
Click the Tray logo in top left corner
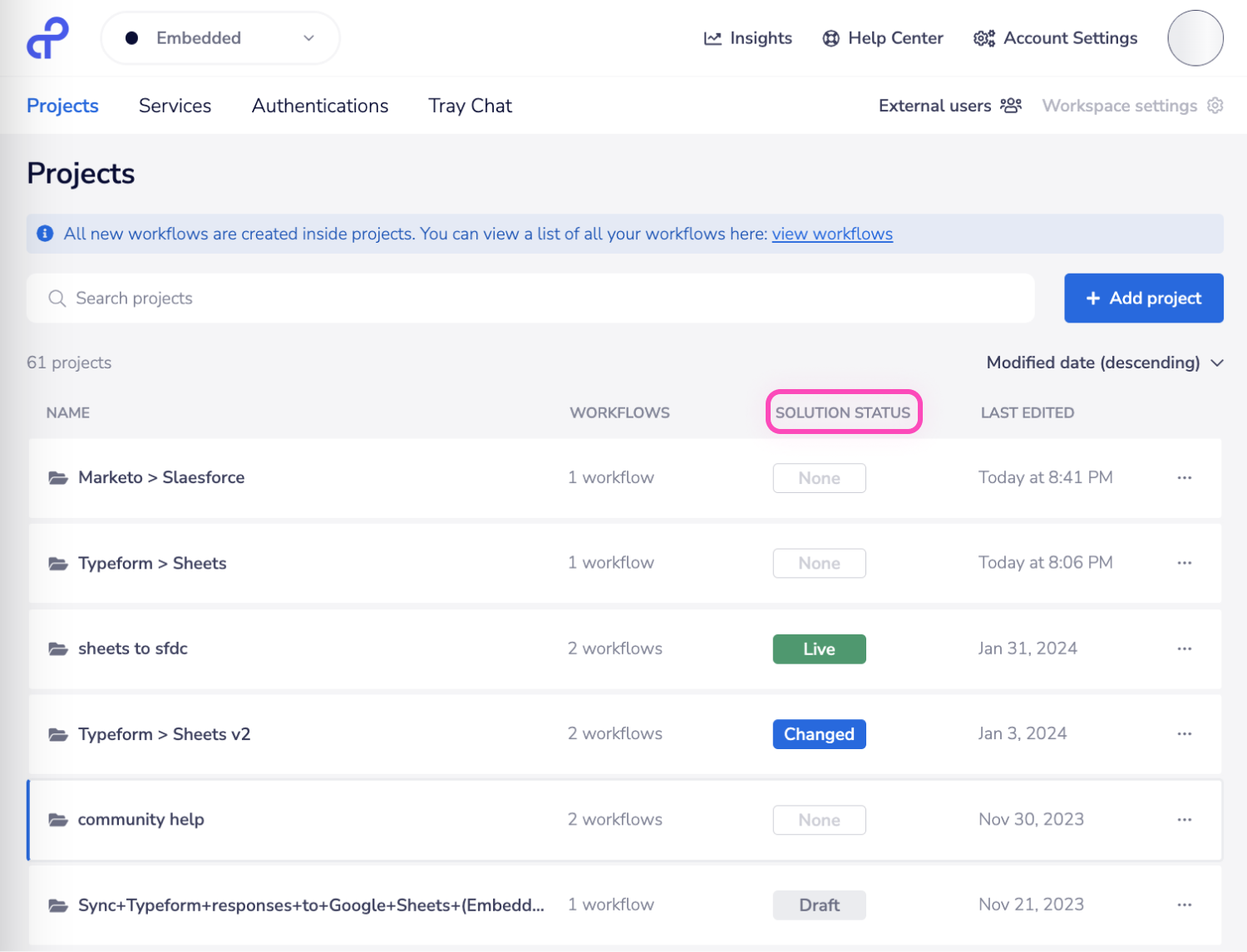[x=47, y=37]
